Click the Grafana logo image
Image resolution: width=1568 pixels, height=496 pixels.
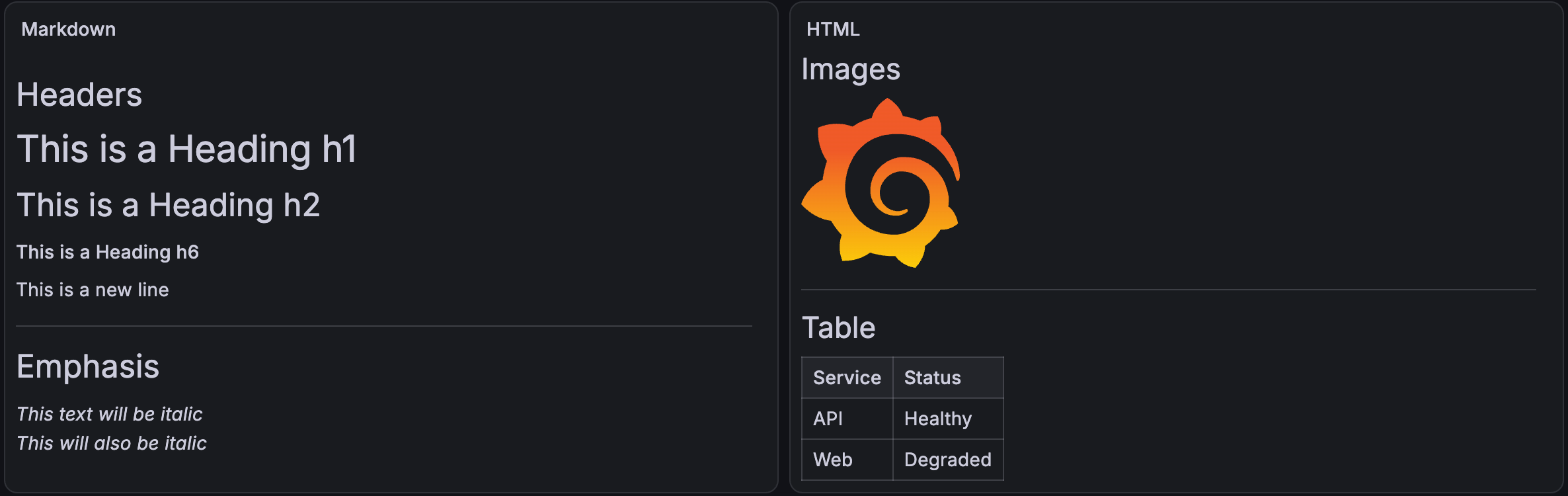click(x=881, y=183)
